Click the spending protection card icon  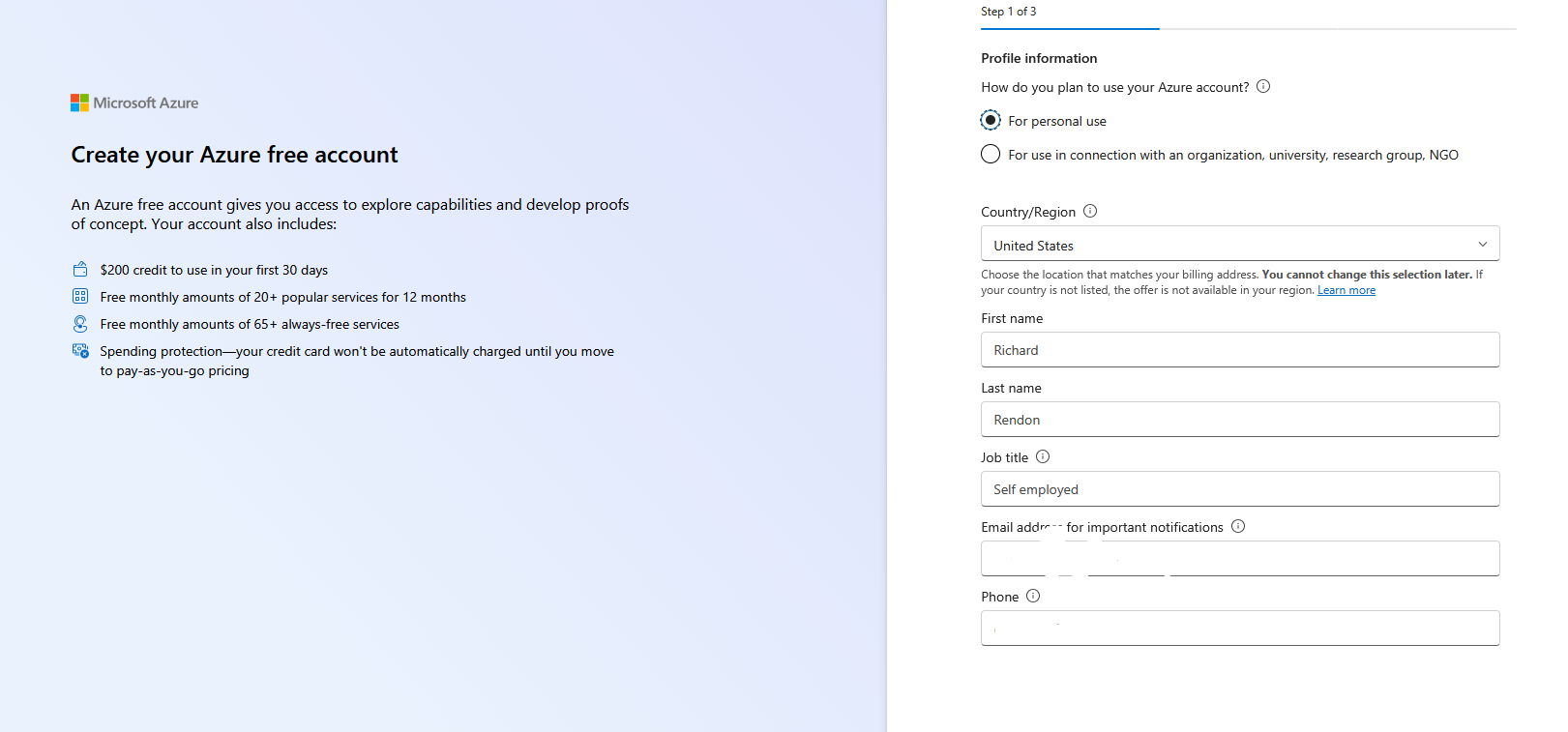pyautogui.click(x=80, y=351)
